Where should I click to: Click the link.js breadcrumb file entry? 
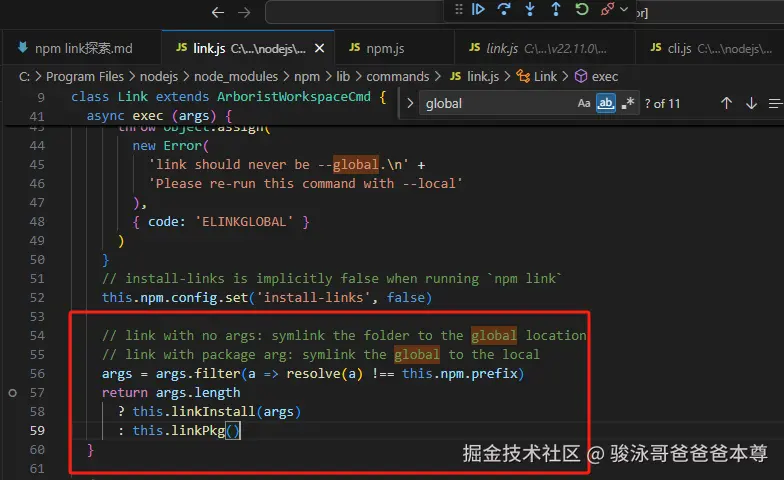(474, 76)
